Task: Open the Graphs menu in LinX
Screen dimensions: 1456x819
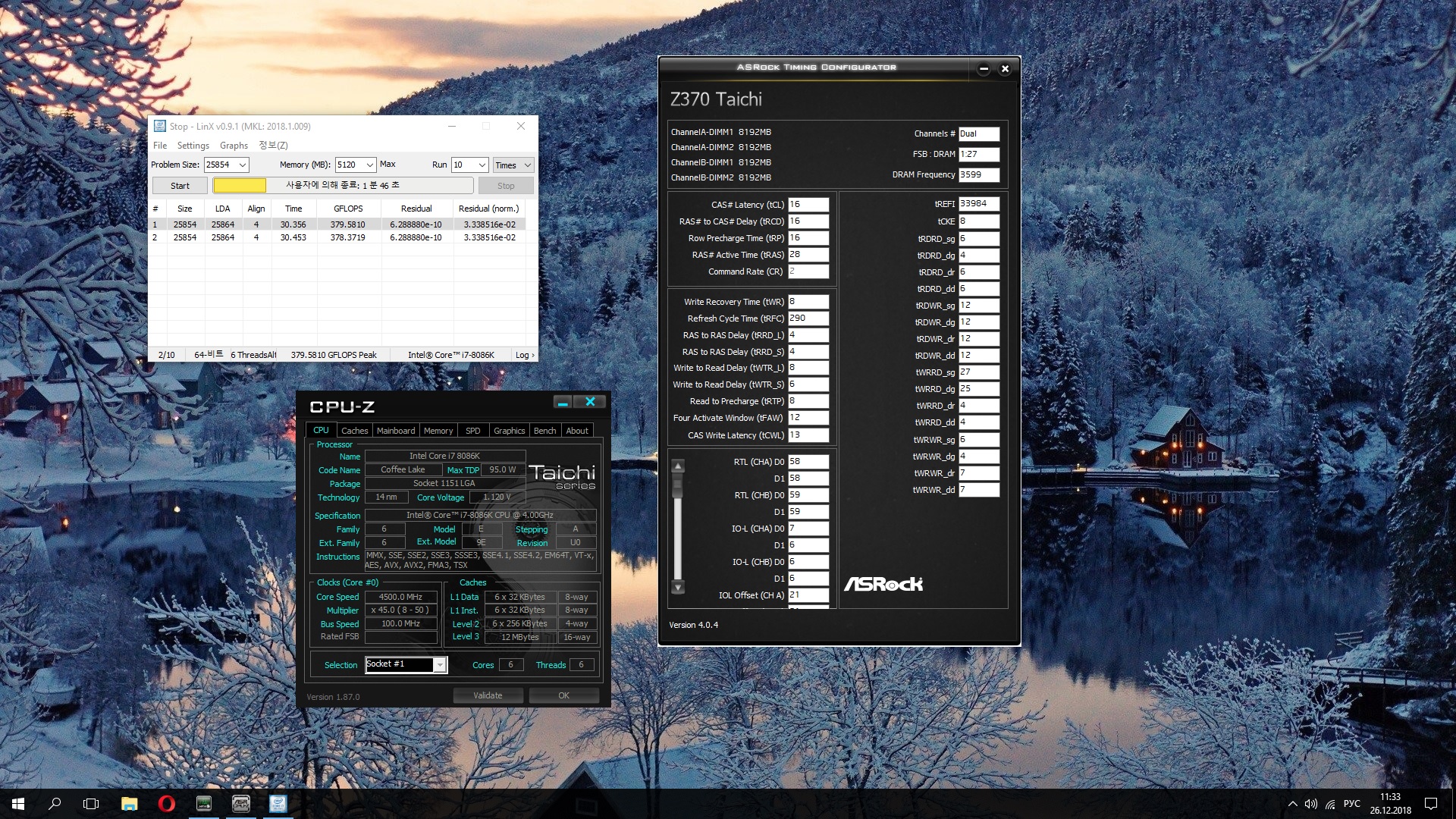Action: click(234, 145)
